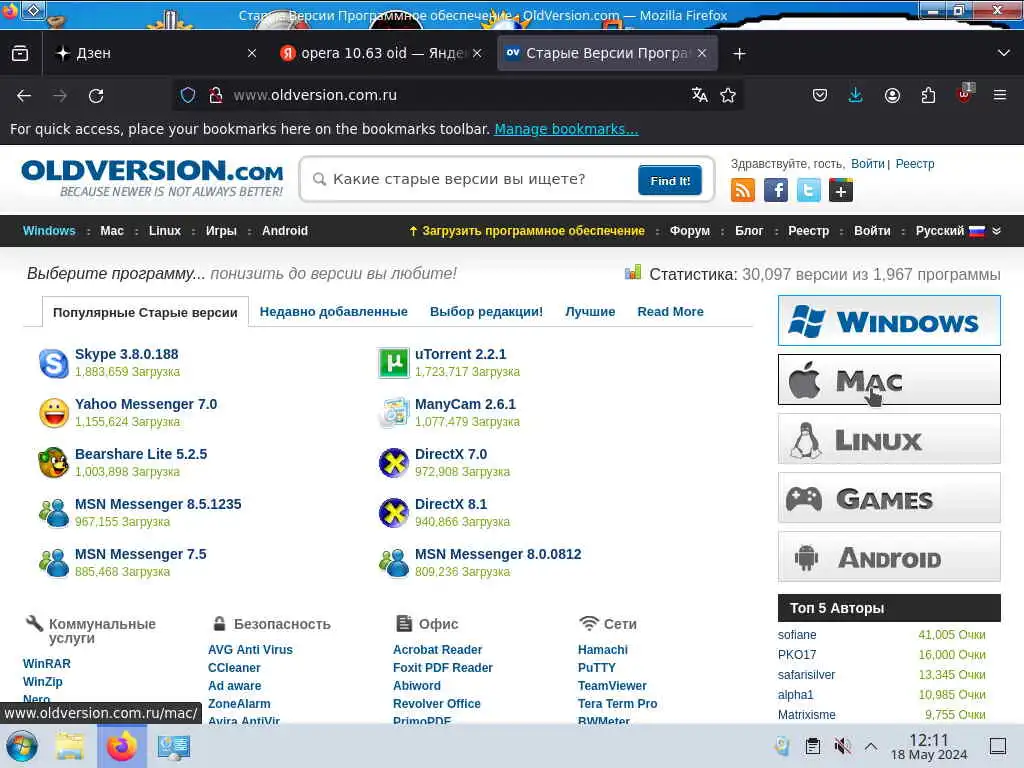Click the Войти link beside Реестр in the guest greeting
This screenshot has height=768, width=1024.
point(867,164)
